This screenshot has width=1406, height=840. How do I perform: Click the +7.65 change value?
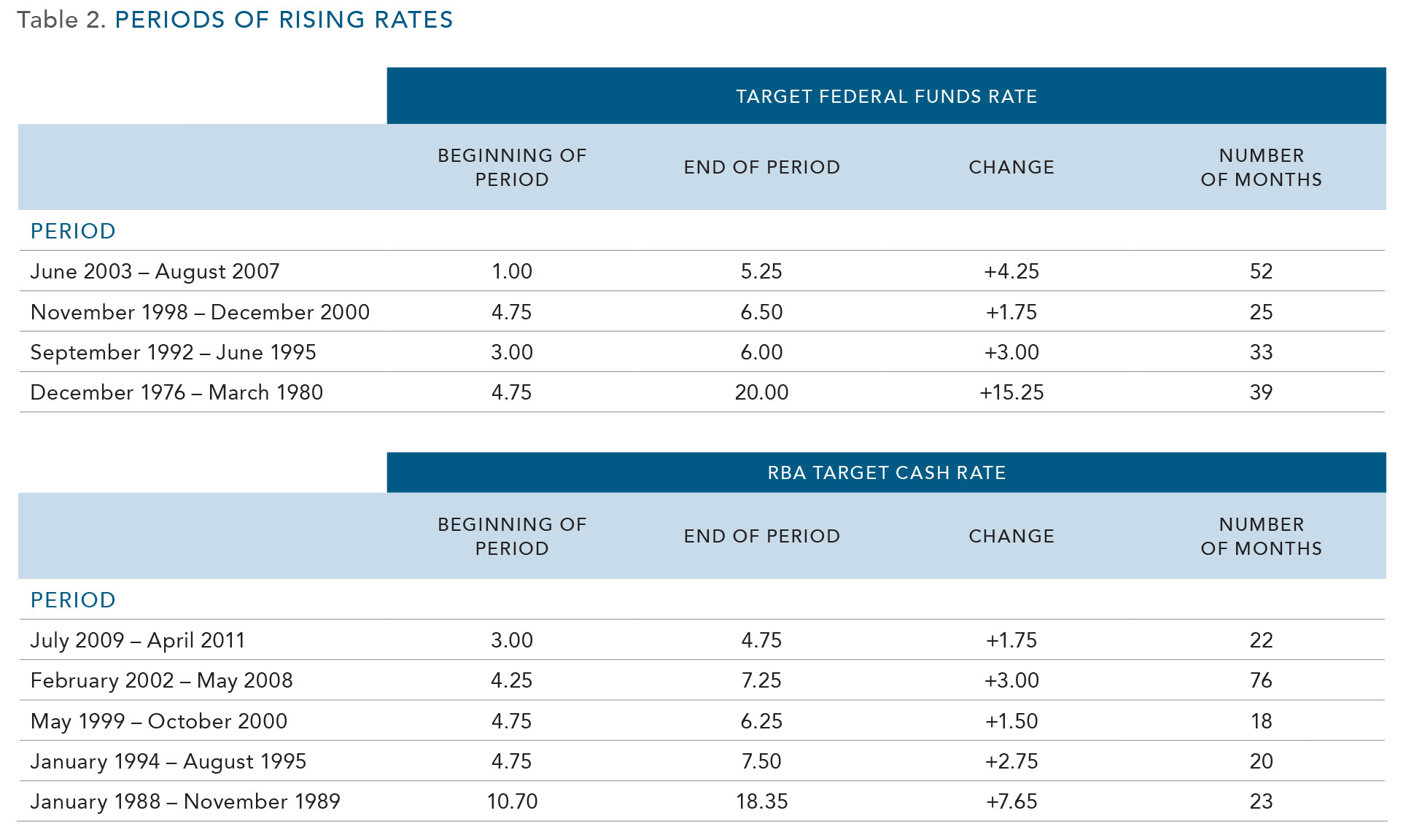pyautogui.click(x=1011, y=801)
